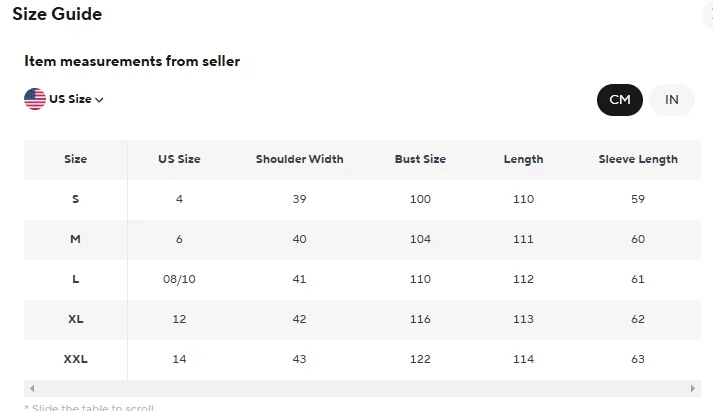Click the right scroll arrow under the table

[x=693, y=388]
